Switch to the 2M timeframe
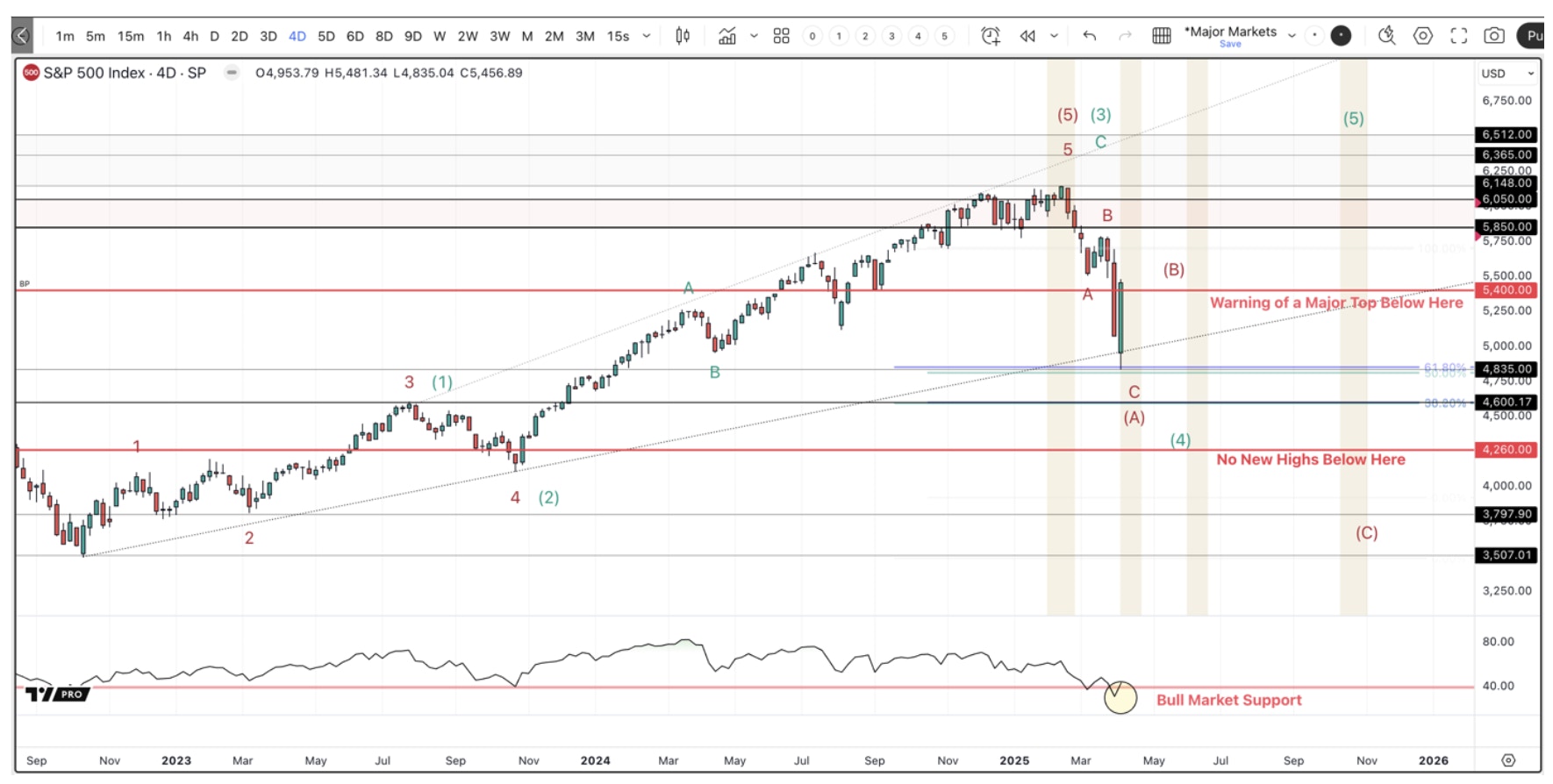Image resolution: width=1553 pixels, height=784 pixels. tap(555, 36)
